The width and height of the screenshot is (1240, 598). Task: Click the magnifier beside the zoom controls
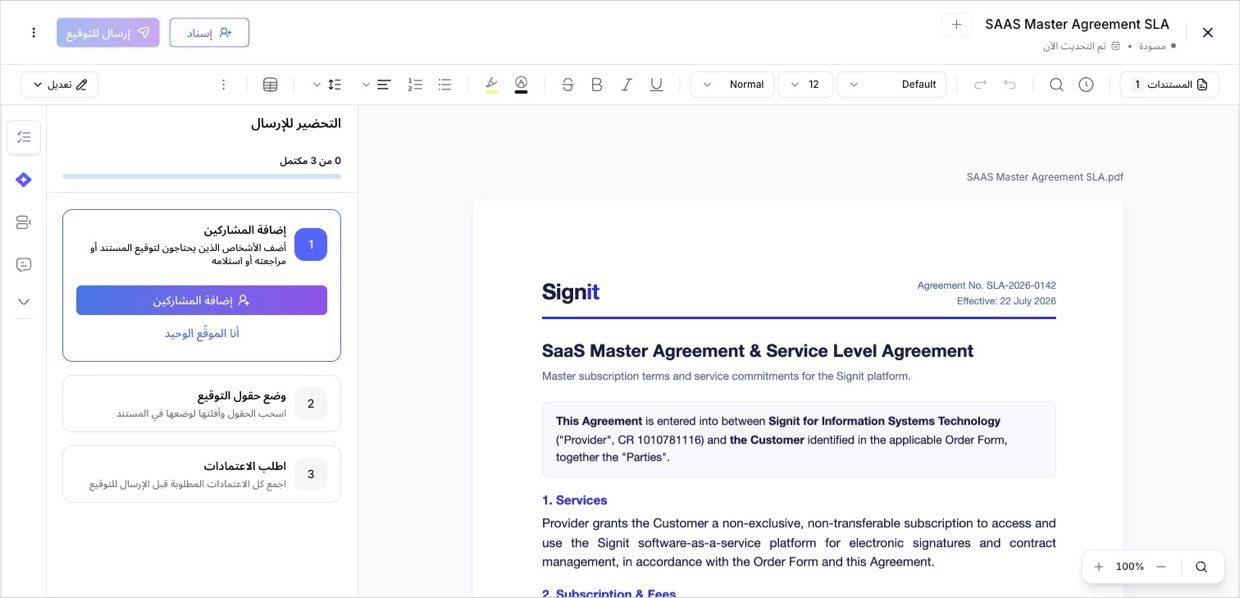click(1201, 567)
